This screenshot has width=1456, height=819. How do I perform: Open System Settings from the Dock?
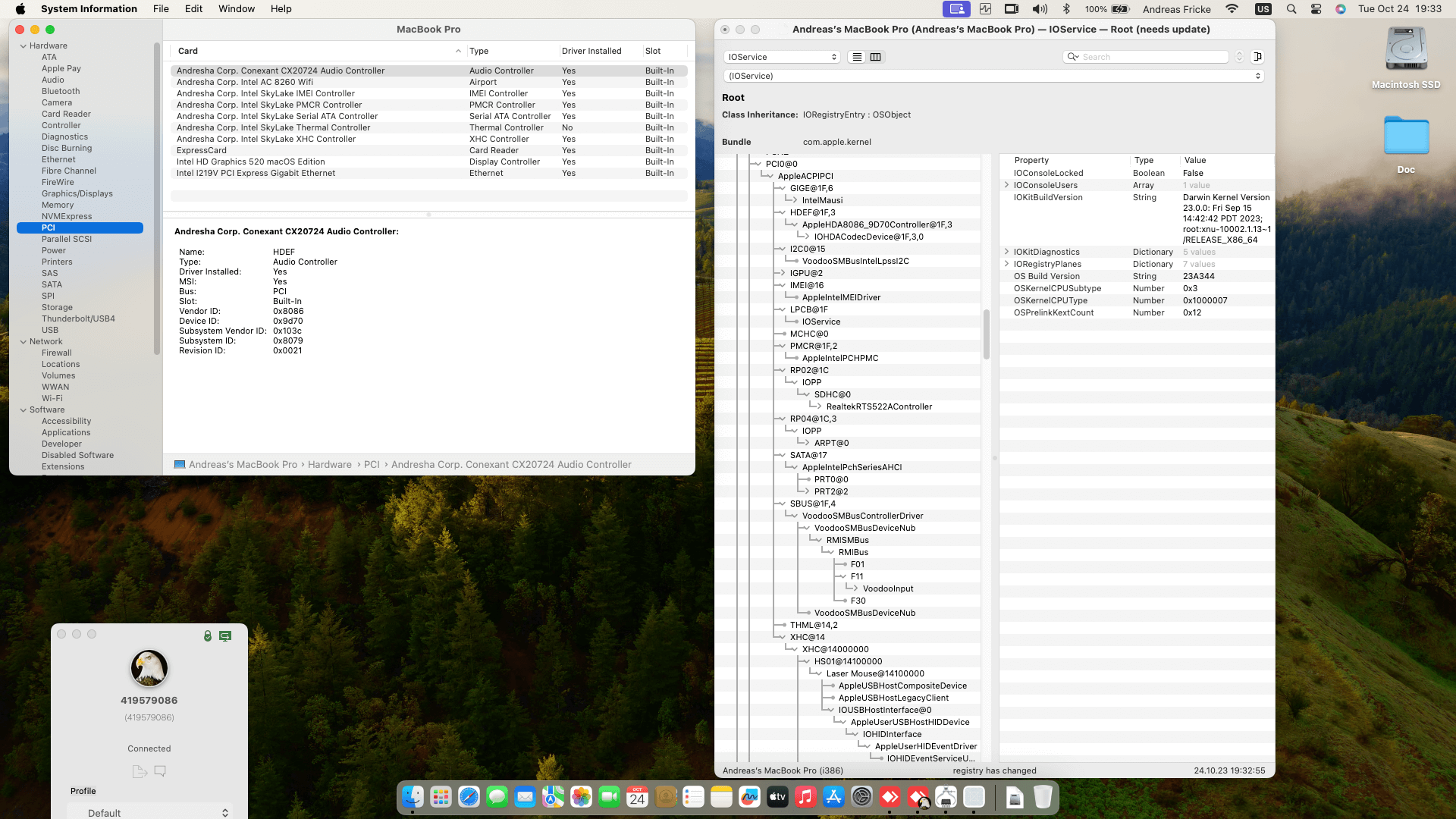point(861,797)
